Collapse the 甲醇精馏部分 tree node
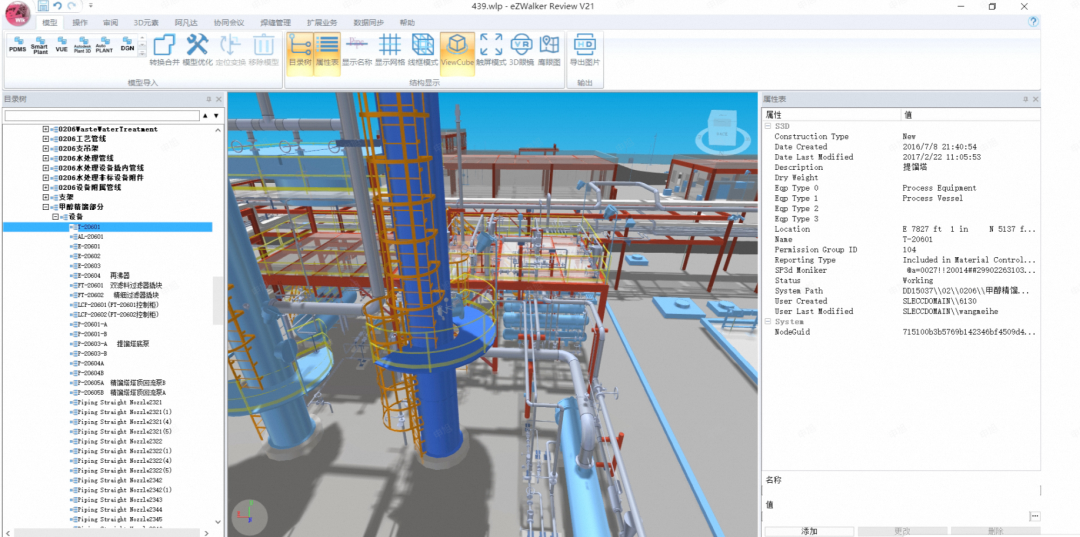The image size is (1080, 537). coord(45,207)
